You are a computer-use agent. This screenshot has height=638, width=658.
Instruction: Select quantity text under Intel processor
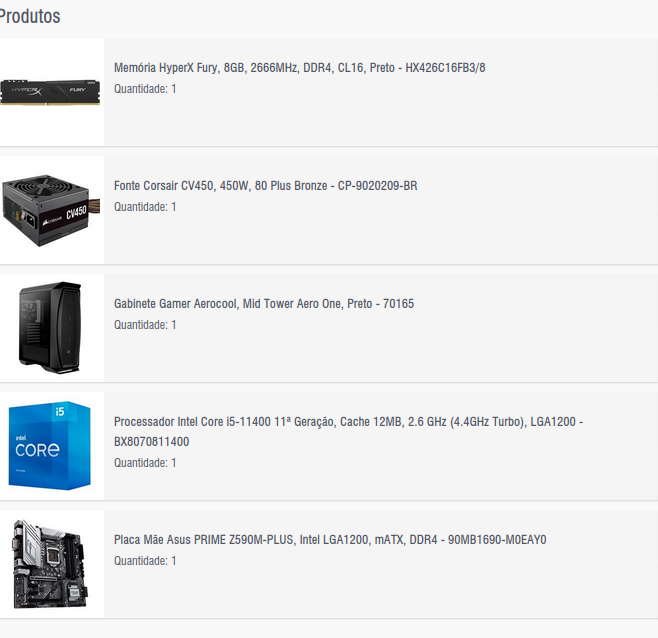145,463
